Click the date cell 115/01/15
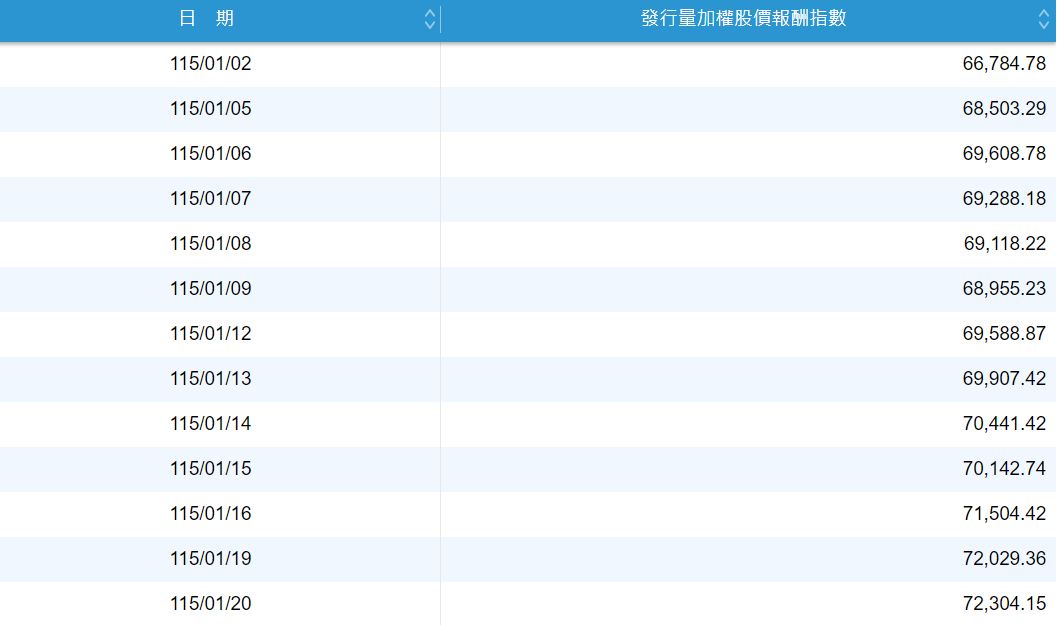 [211, 469]
